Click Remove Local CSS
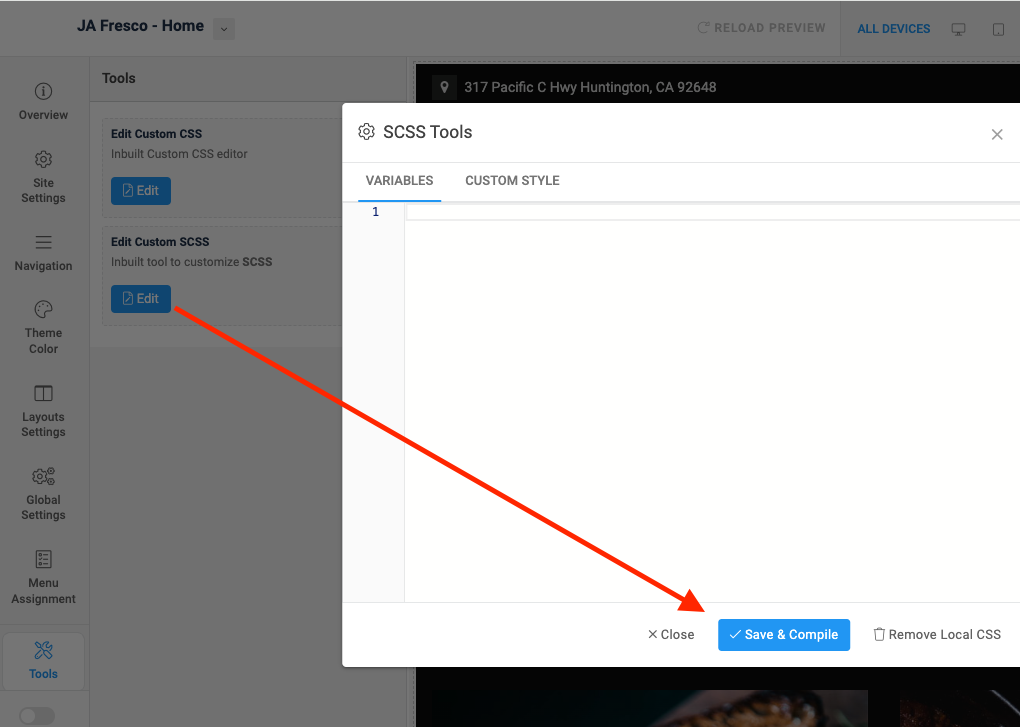 (x=937, y=635)
